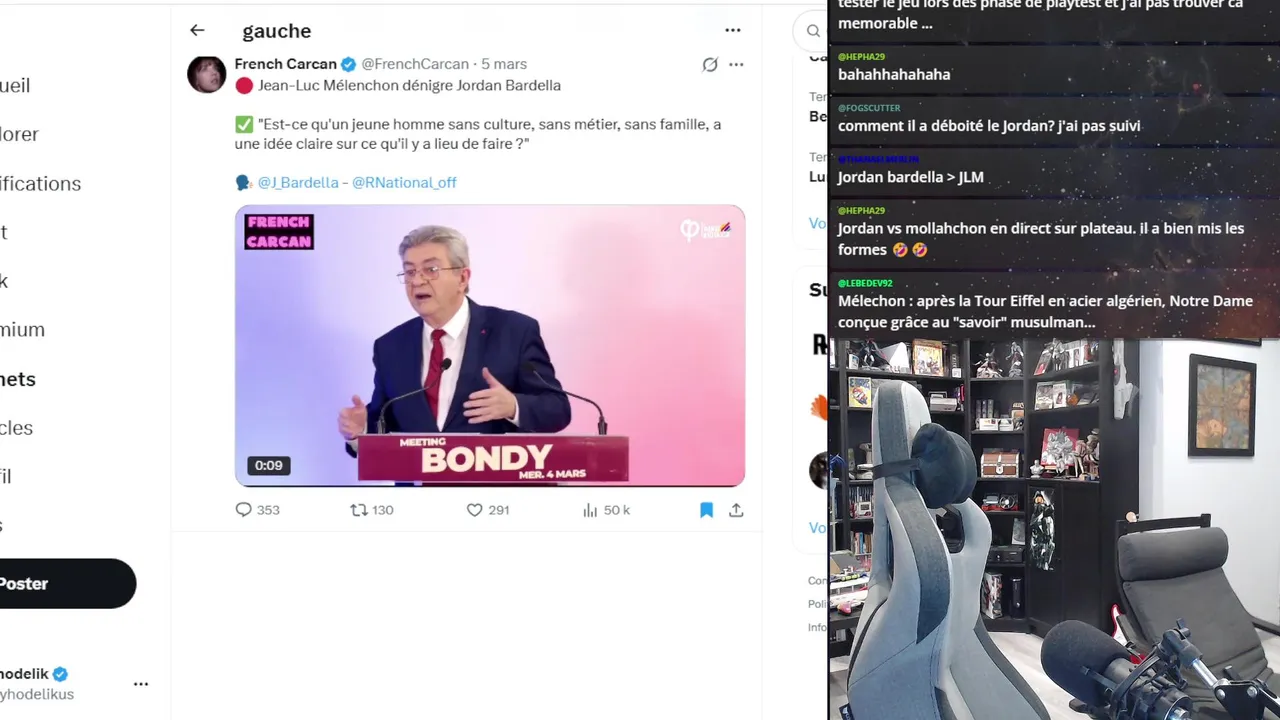
Task: Open the French Carcan tweet more menu
Action: (x=736, y=65)
